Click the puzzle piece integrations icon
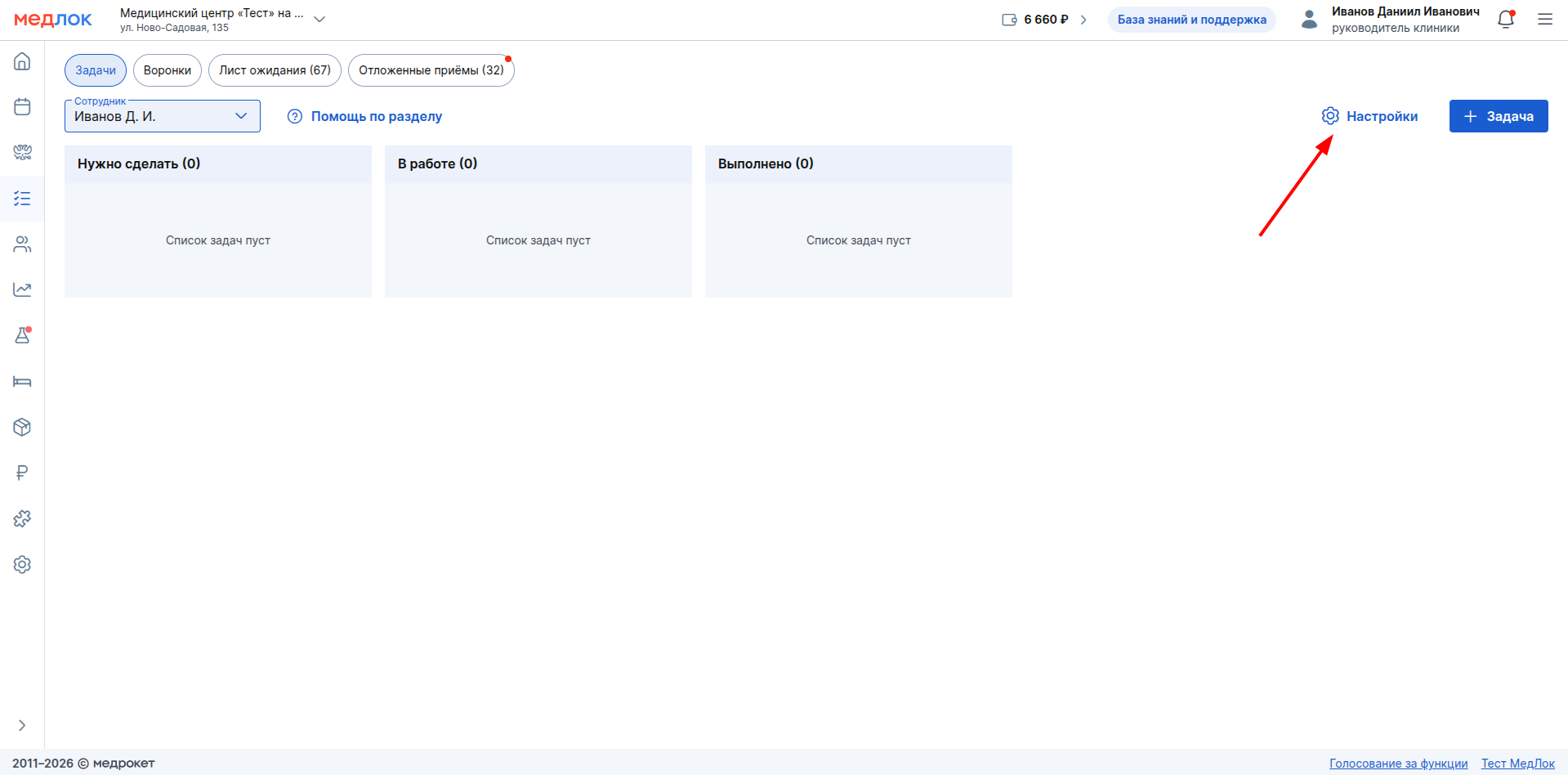The height and width of the screenshot is (775, 1568). tap(22, 519)
